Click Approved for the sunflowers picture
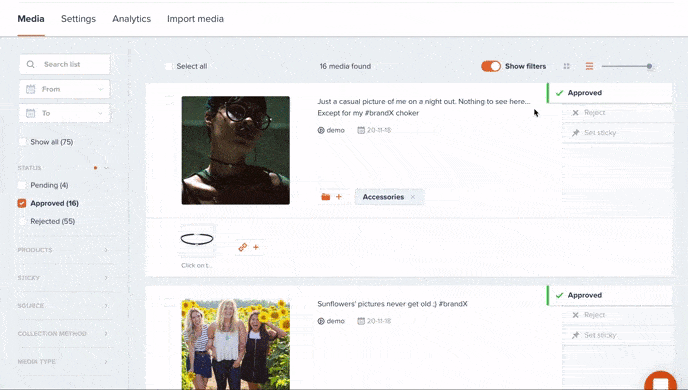 click(609, 295)
